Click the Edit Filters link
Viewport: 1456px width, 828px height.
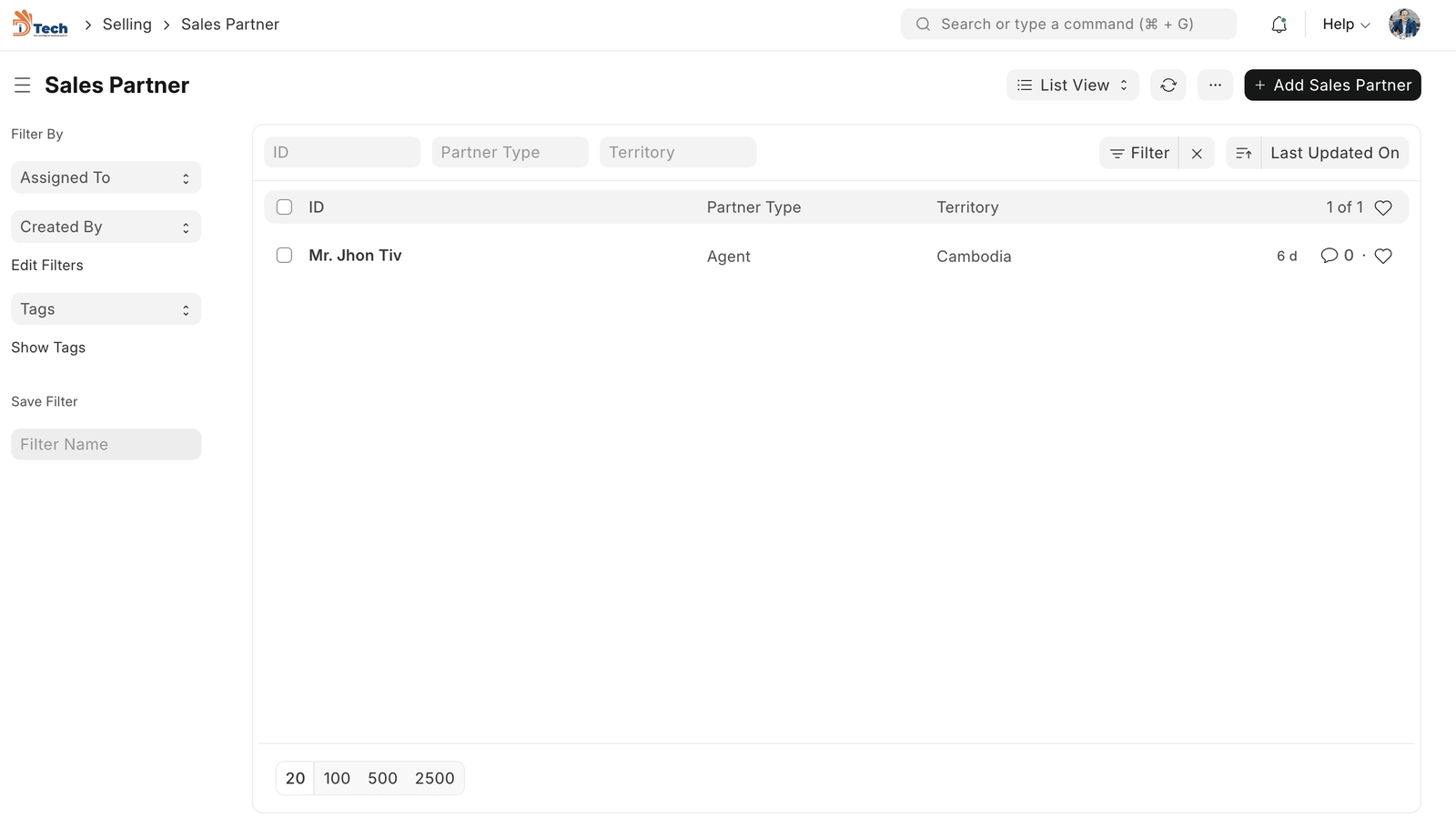(x=47, y=266)
